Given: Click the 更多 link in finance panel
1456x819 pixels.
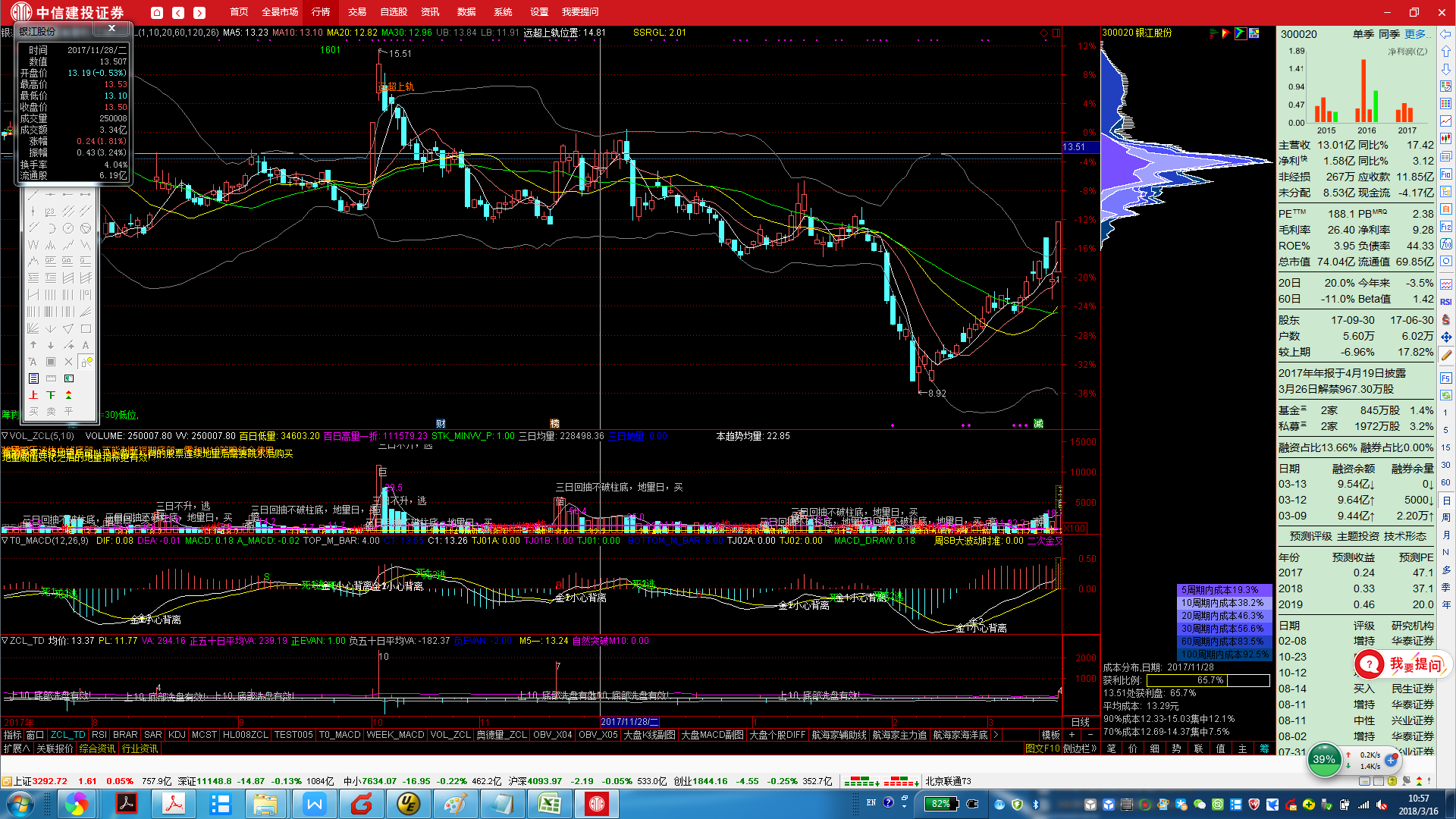Looking at the screenshot, I should click(x=1417, y=34).
